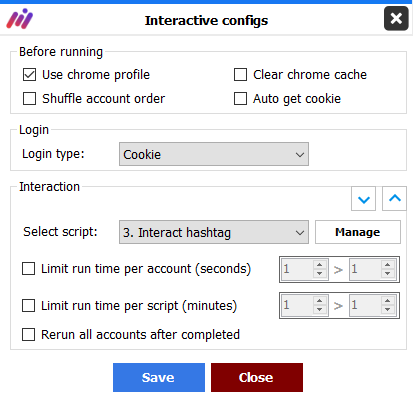Uncheck Use chrome profile
Viewport: 413px width, 401px height.
point(29,75)
